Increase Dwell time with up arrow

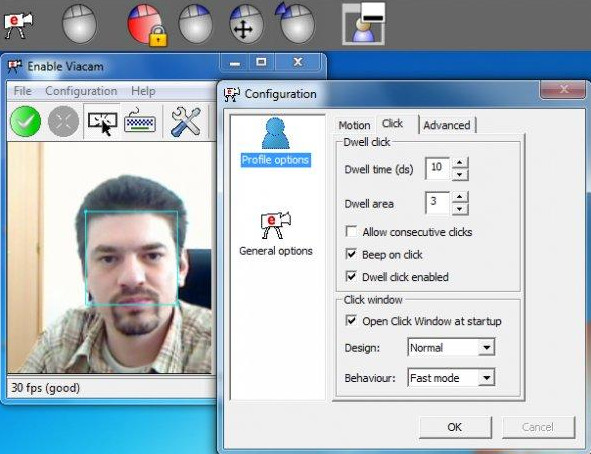pyautogui.click(x=460, y=162)
